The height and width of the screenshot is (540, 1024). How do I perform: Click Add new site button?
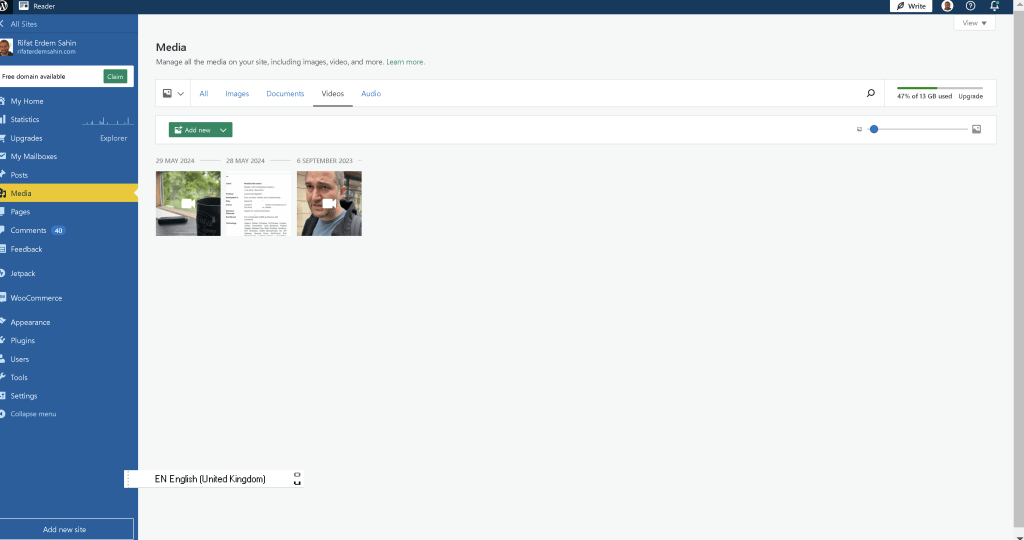(x=65, y=530)
